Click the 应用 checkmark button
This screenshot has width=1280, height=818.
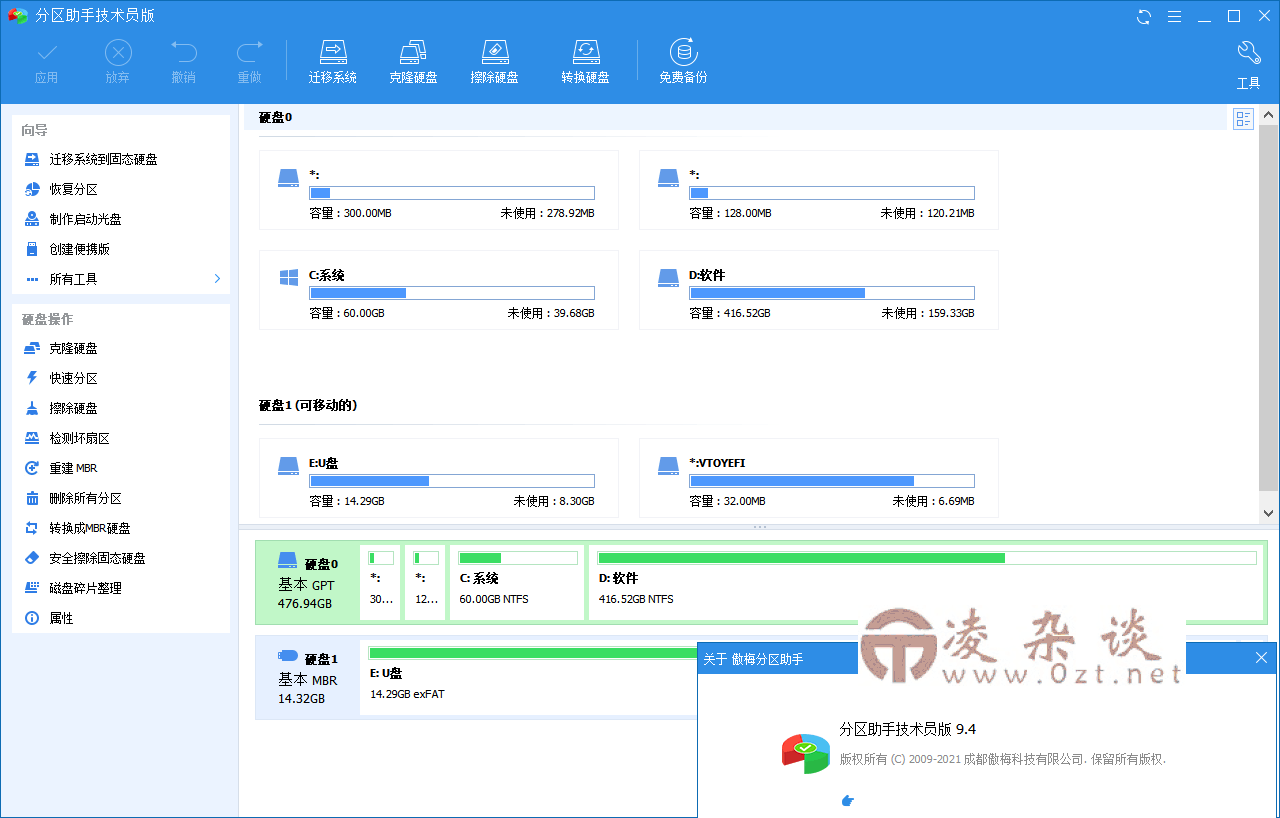tap(46, 62)
